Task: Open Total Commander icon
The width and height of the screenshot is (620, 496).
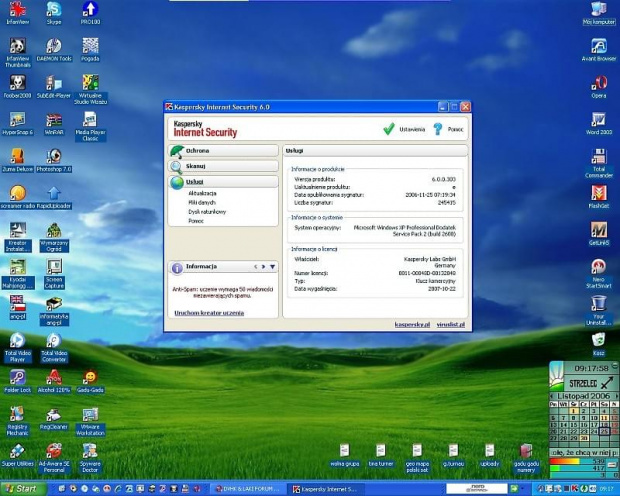Action: [599, 163]
